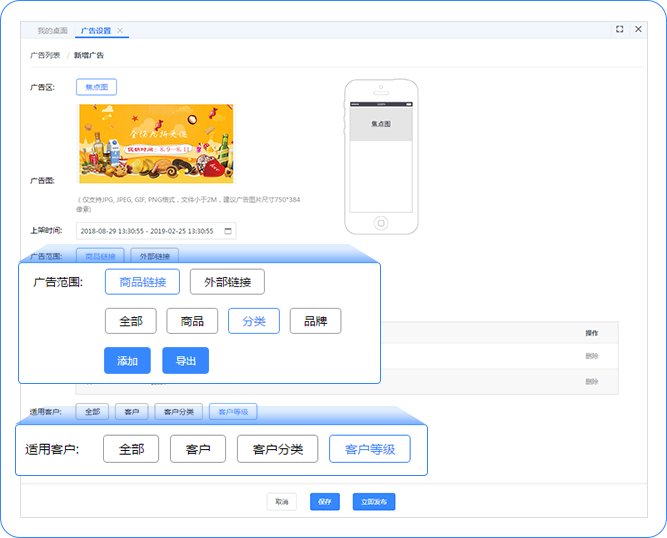
Task: Click the 立即发布 button
Action: point(374,501)
